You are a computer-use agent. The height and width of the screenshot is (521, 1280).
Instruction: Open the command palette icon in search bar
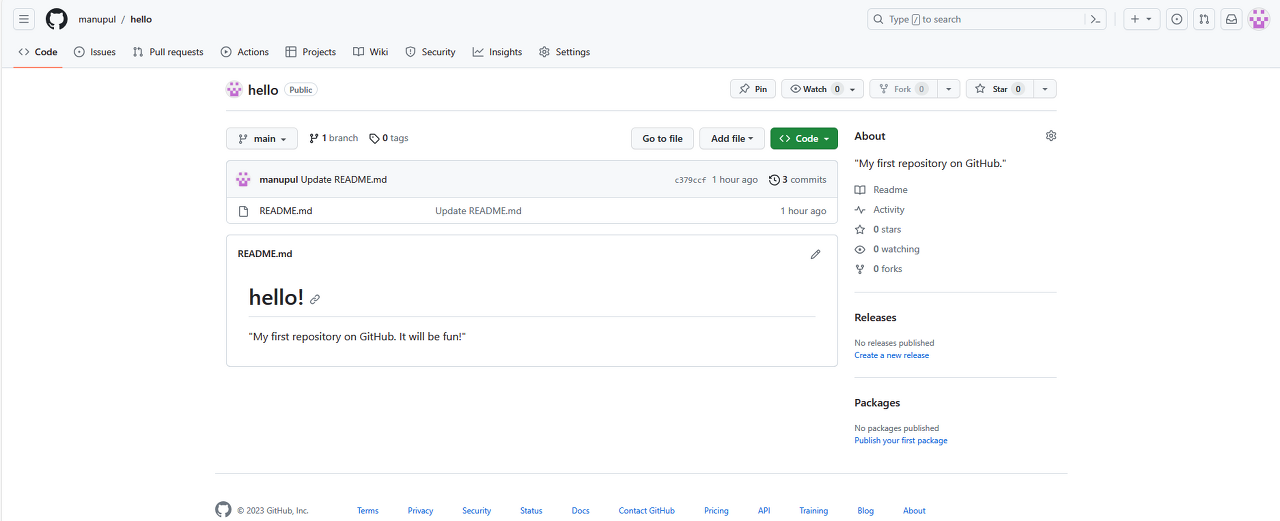[1096, 19]
